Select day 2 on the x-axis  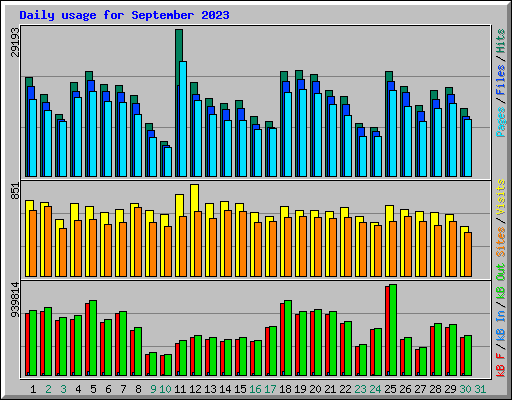pos(48,389)
